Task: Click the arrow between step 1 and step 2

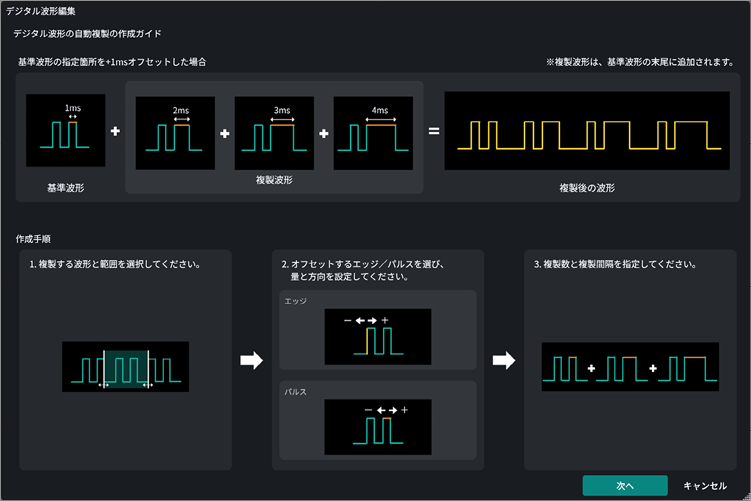Action: 251,360
